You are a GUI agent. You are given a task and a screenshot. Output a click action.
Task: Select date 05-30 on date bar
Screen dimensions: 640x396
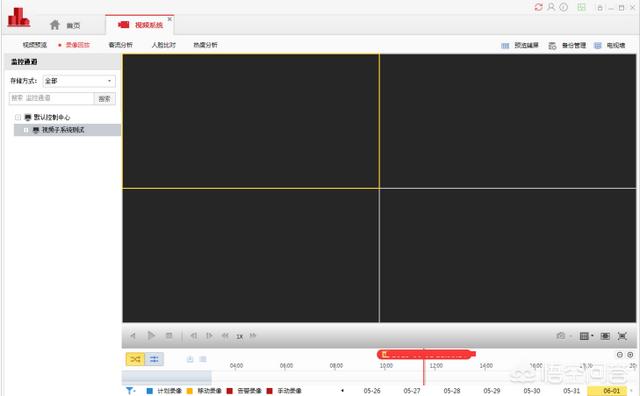(x=532, y=391)
